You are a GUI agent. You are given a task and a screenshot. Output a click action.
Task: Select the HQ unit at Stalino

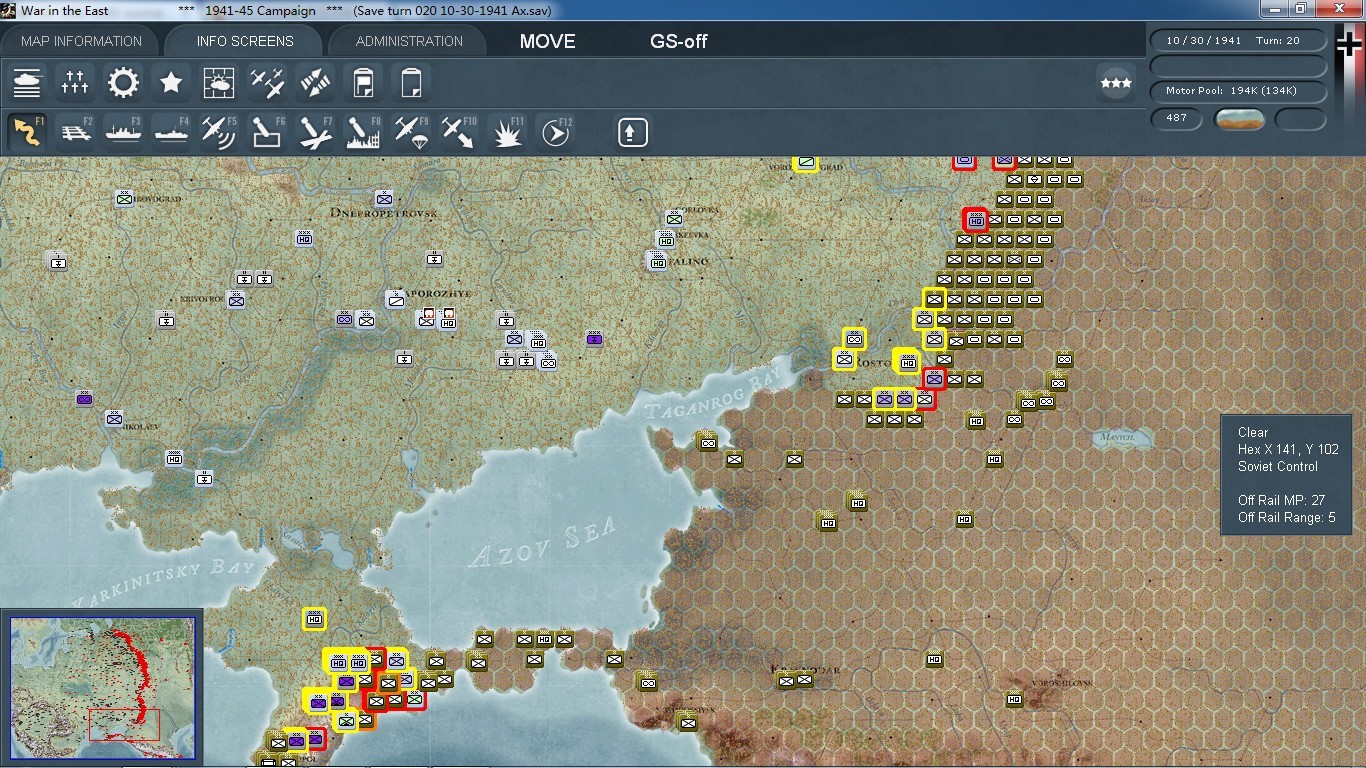tap(657, 260)
